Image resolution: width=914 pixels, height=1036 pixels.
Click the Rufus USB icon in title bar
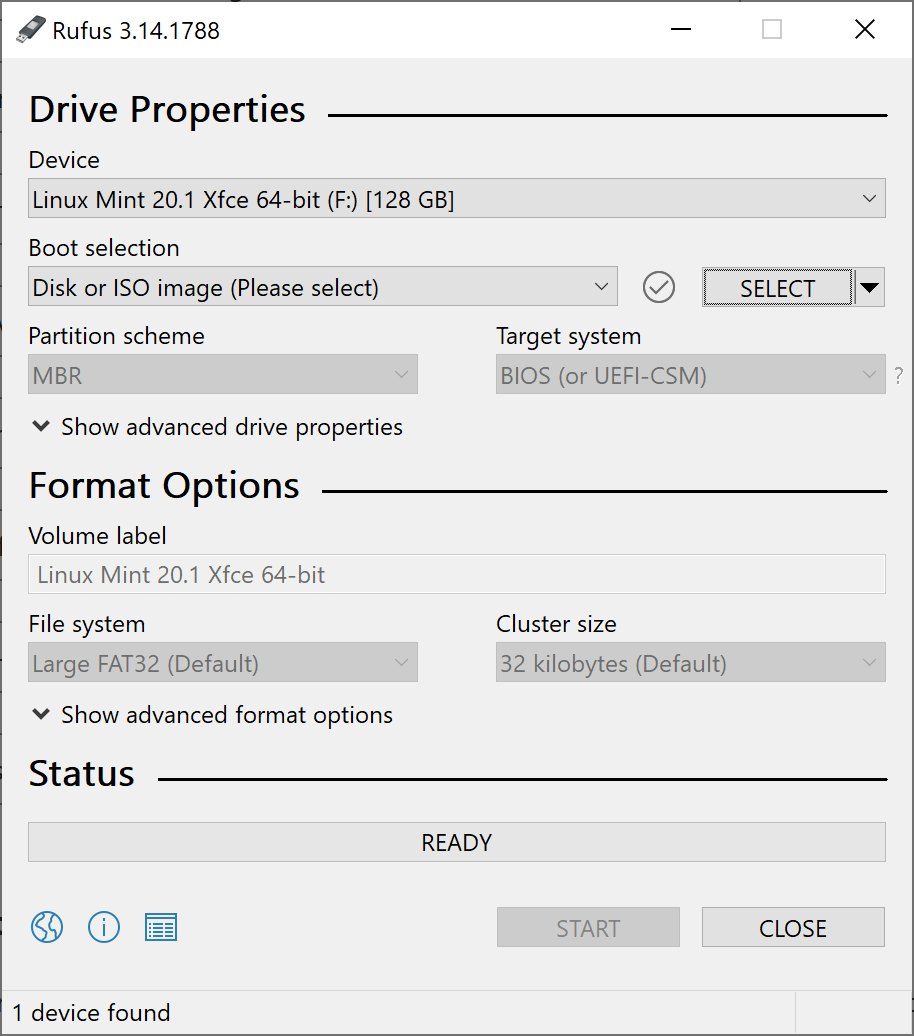point(31,30)
